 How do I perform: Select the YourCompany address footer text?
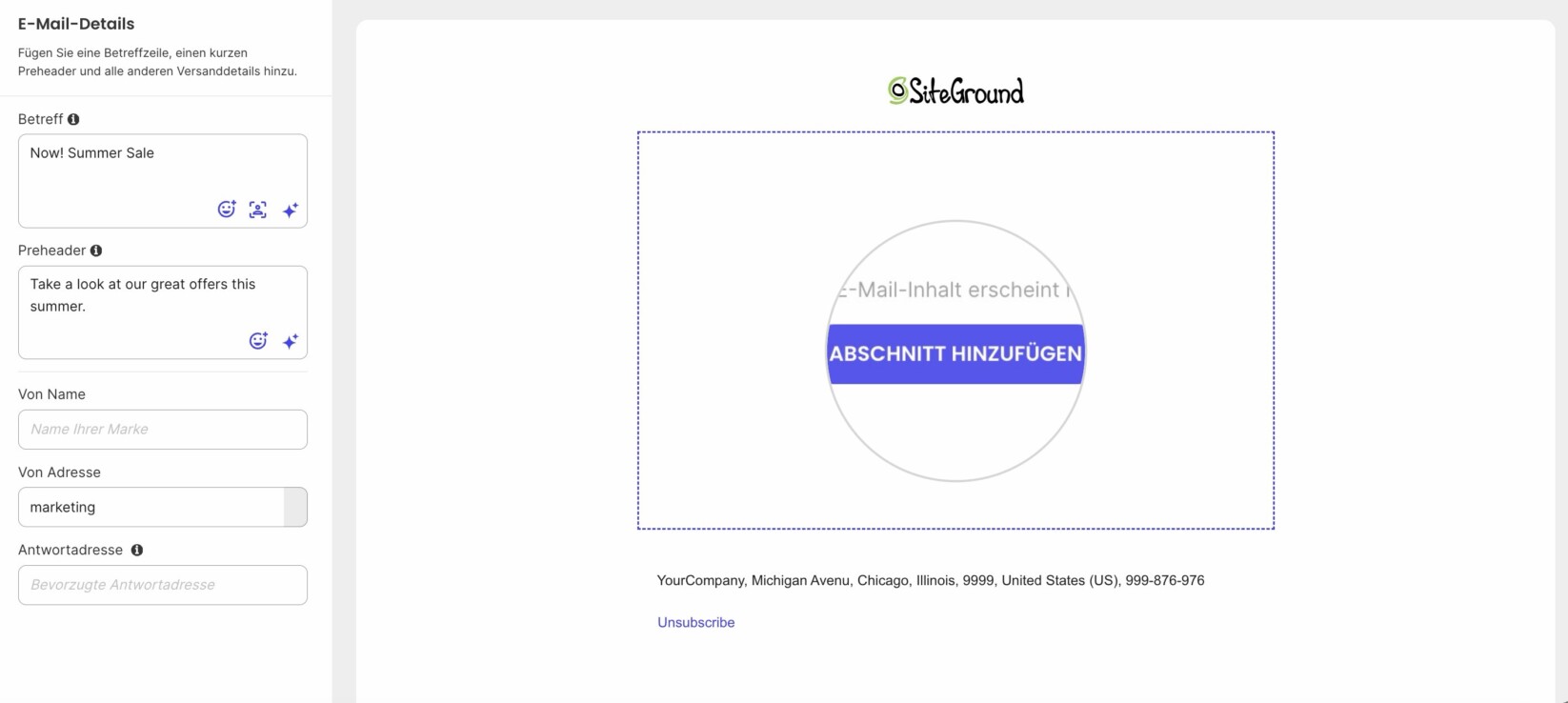tap(931, 580)
